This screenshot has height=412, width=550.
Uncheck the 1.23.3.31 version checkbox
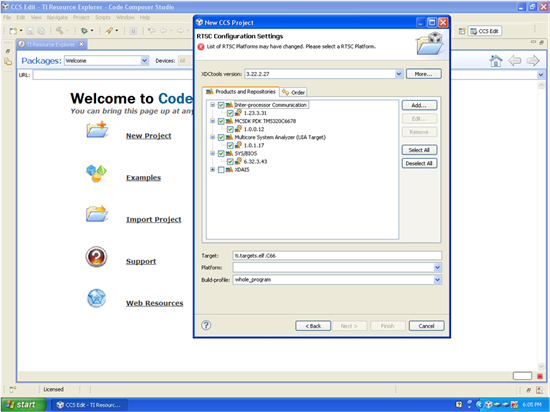230,113
